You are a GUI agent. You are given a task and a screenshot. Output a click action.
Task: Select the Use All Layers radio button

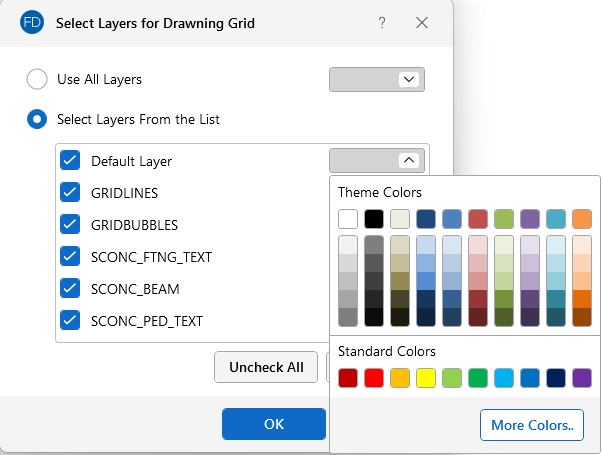37,79
